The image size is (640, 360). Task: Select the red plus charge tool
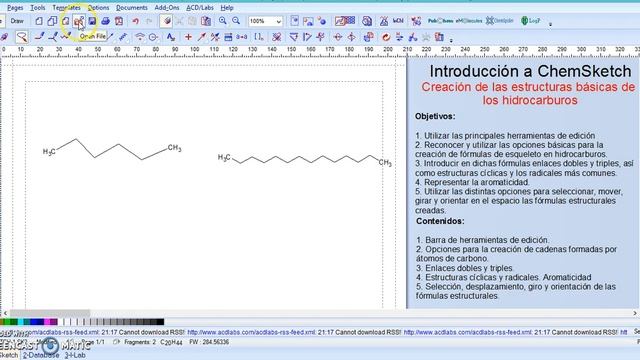pyautogui.click(x=188, y=37)
